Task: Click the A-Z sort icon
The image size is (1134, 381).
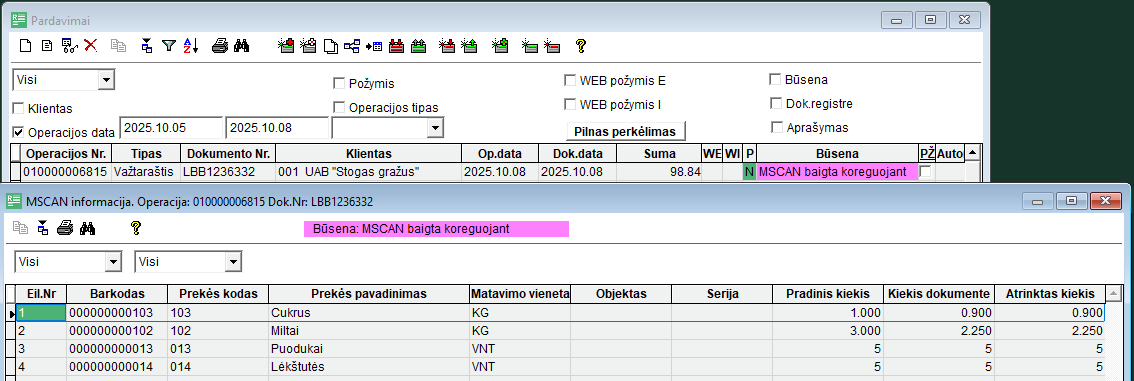Action: click(x=190, y=46)
